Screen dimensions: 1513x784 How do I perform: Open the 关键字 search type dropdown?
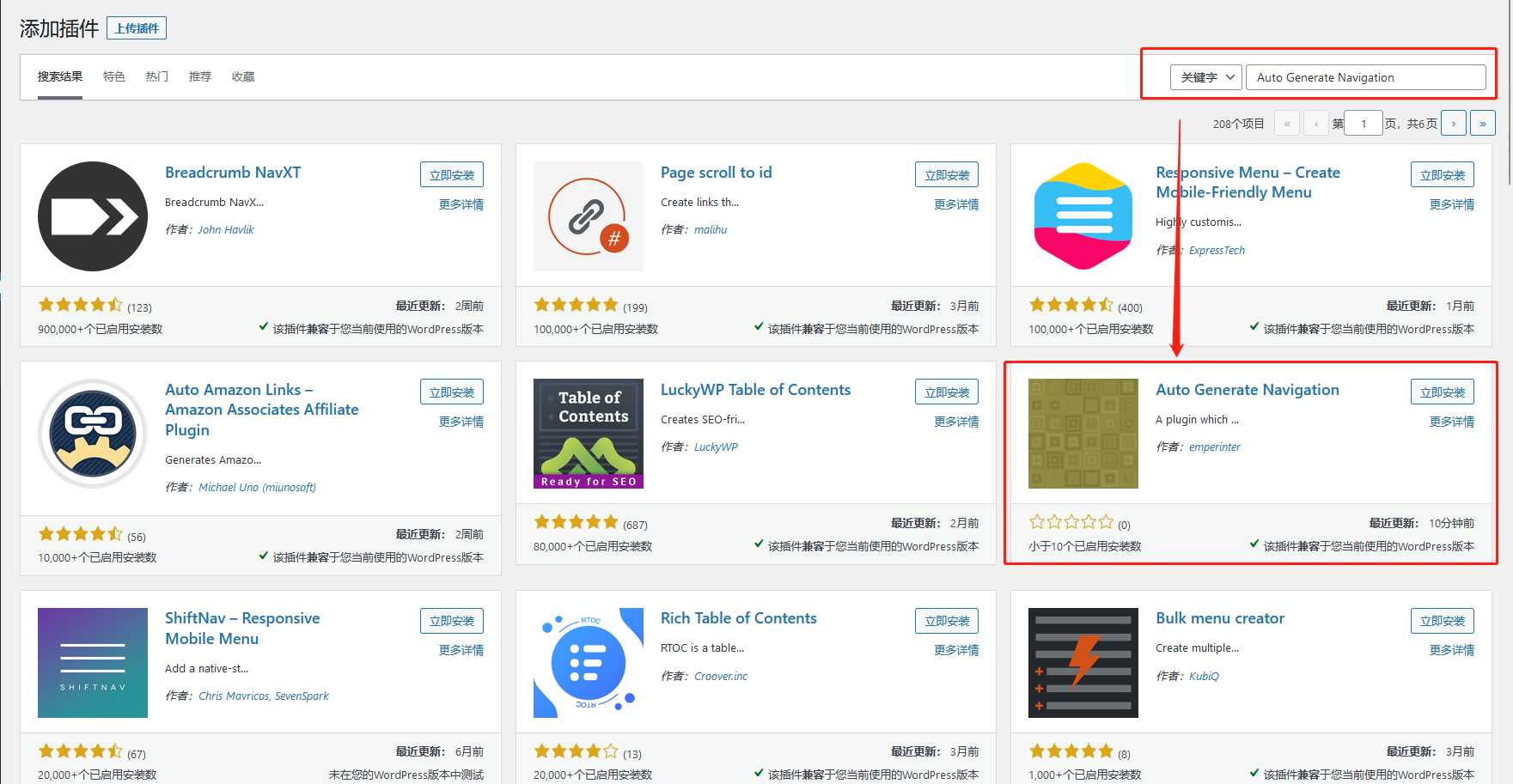[1206, 77]
